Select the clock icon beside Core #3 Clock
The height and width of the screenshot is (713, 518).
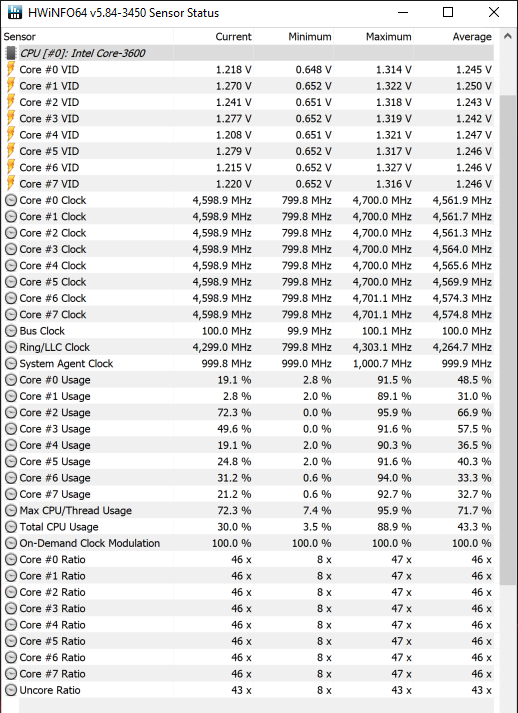tap(11, 249)
